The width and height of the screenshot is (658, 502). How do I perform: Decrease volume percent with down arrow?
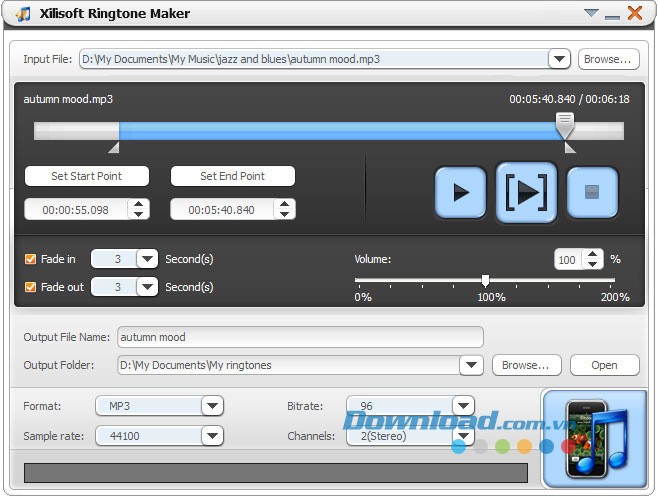pos(593,264)
